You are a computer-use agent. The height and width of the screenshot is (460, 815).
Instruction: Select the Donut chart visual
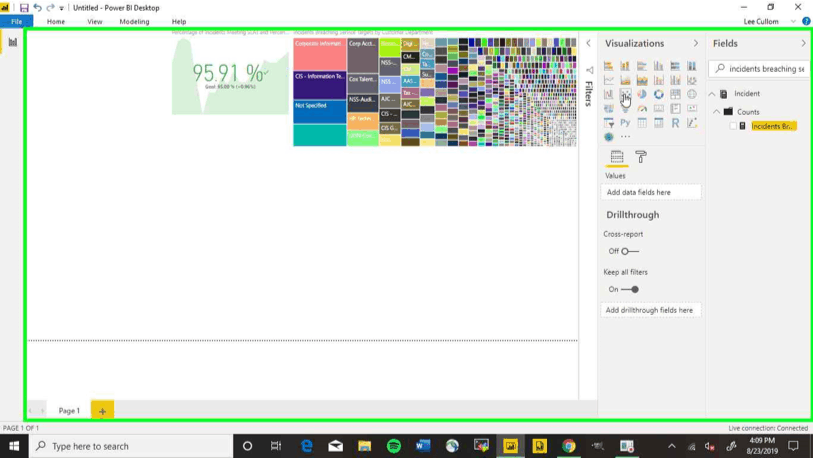659,95
